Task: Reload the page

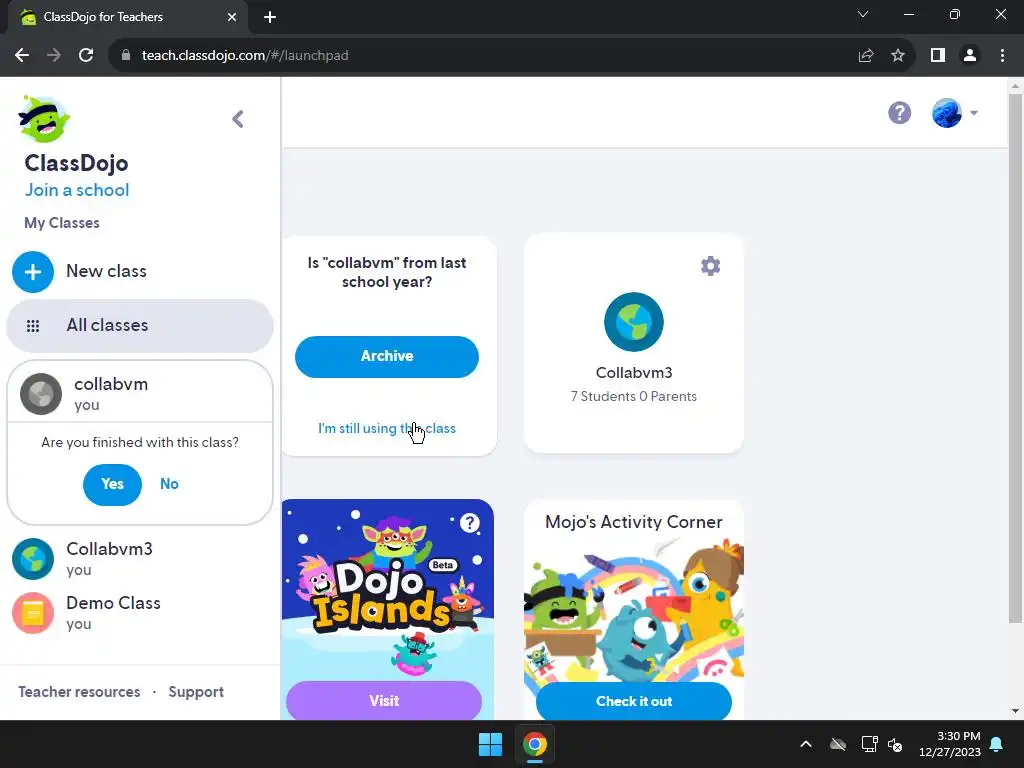Action: [x=86, y=56]
